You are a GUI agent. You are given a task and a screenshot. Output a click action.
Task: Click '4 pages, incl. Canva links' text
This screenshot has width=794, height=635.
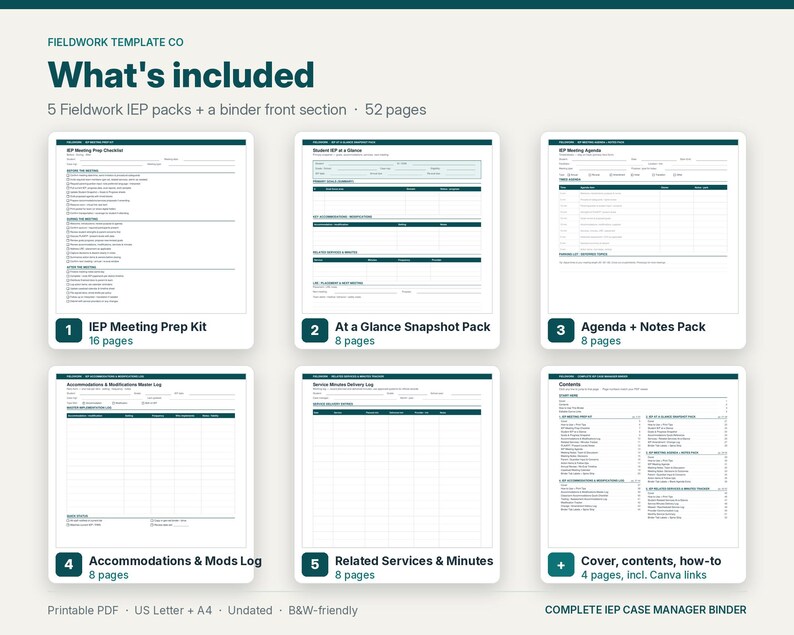644,575
